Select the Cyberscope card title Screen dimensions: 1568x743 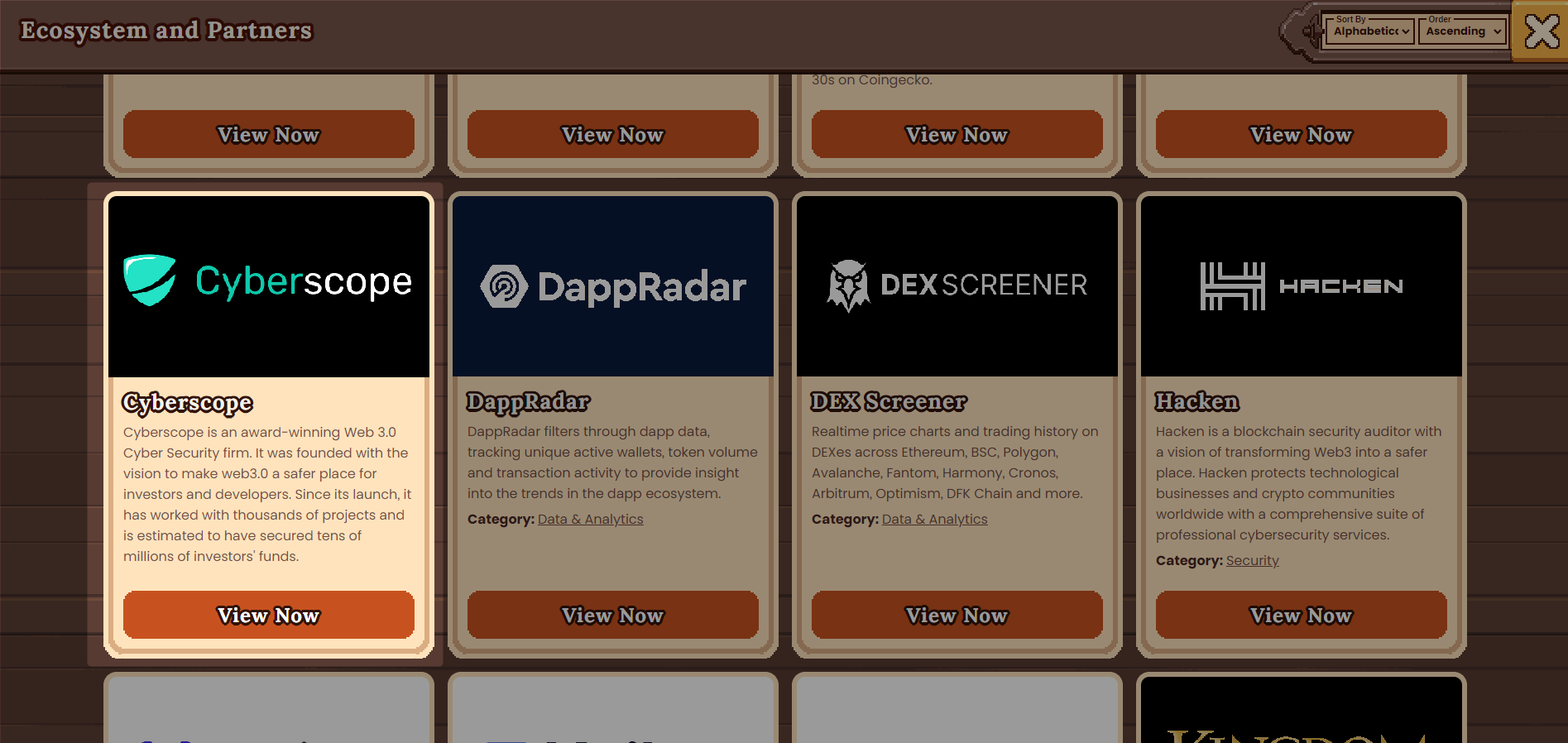(188, 403)
